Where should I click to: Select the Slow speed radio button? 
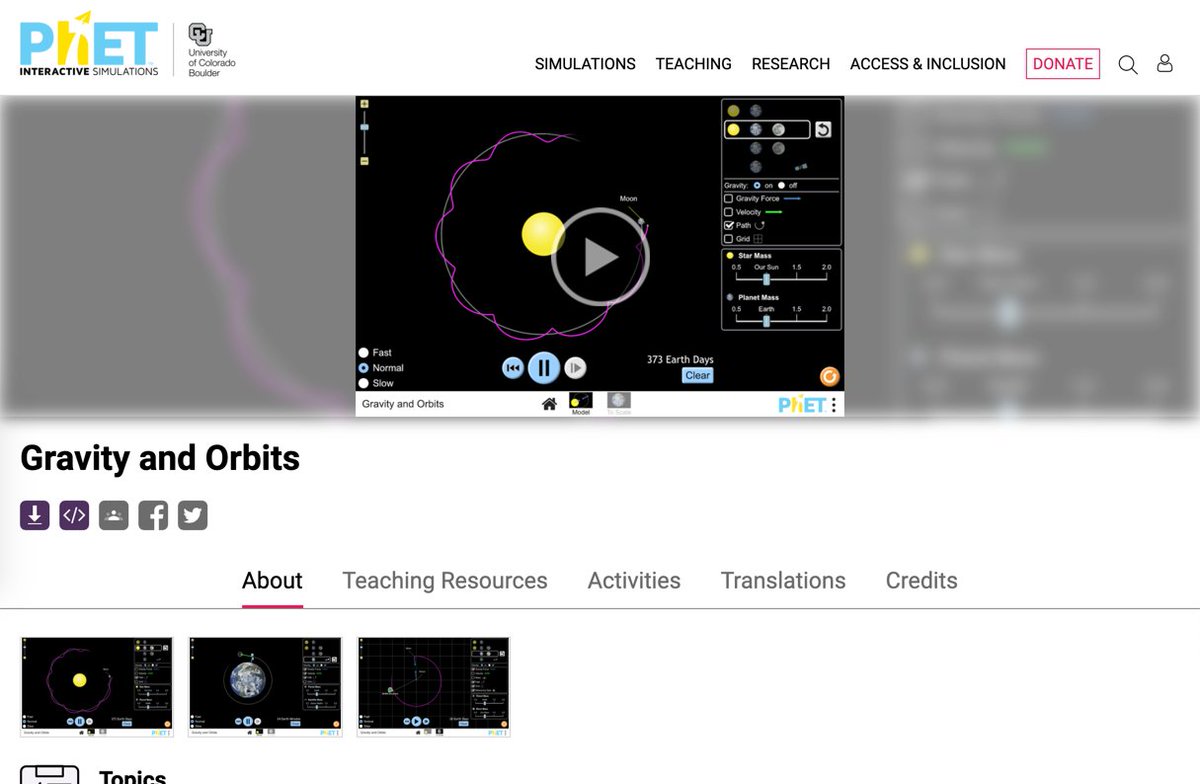point(363,383)
